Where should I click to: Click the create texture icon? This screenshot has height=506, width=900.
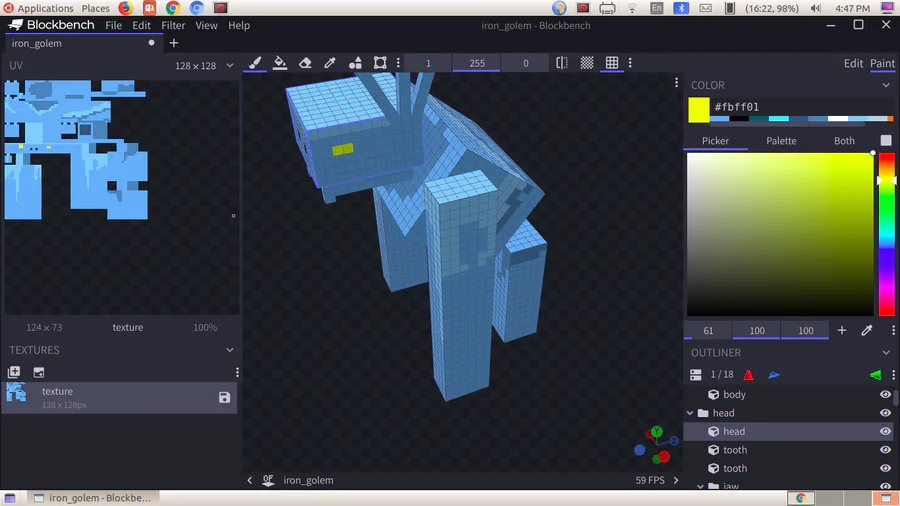(x=14, y=372)
